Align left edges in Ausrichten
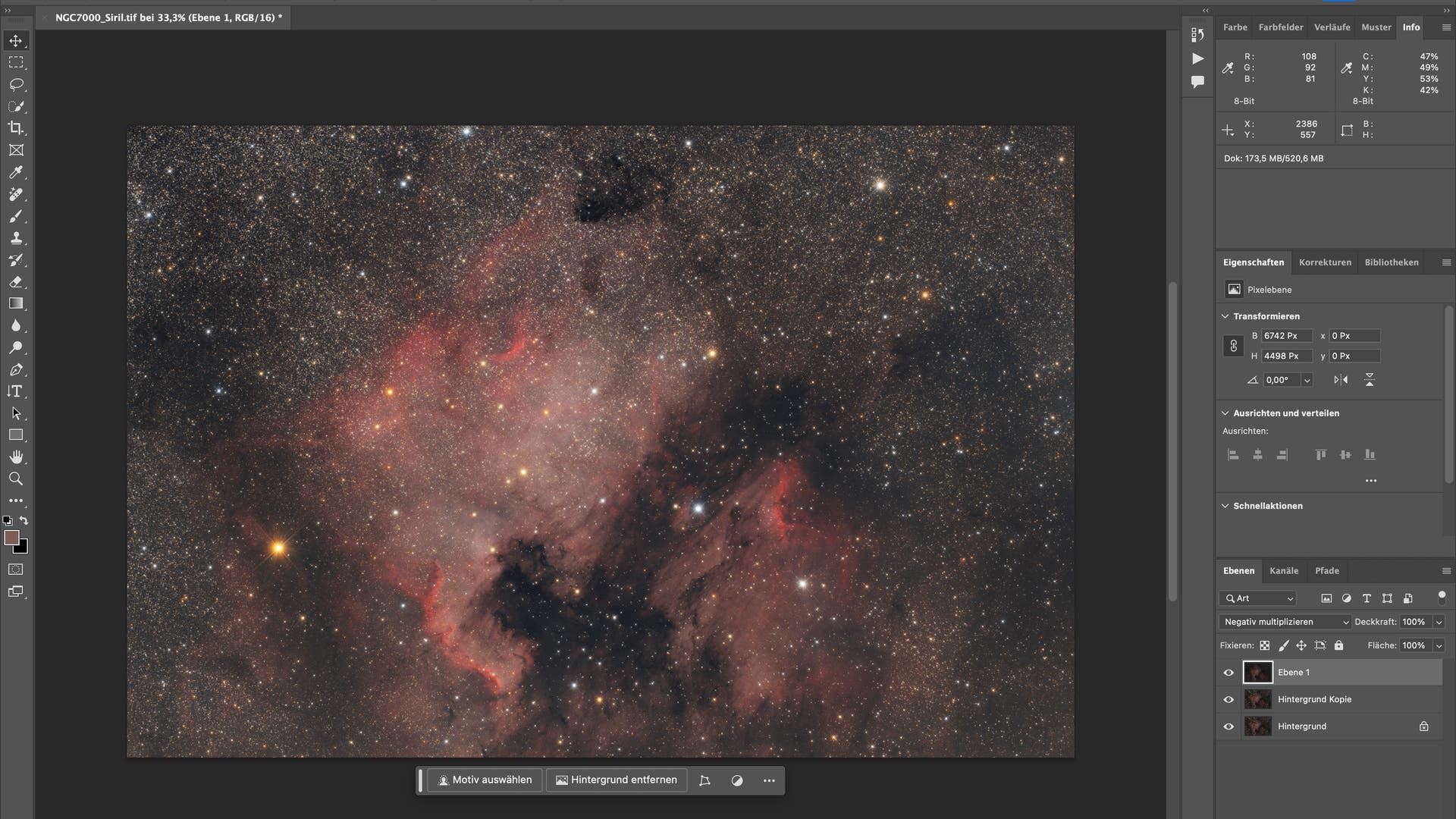 pyautogui.click(x=1233, y=455)
